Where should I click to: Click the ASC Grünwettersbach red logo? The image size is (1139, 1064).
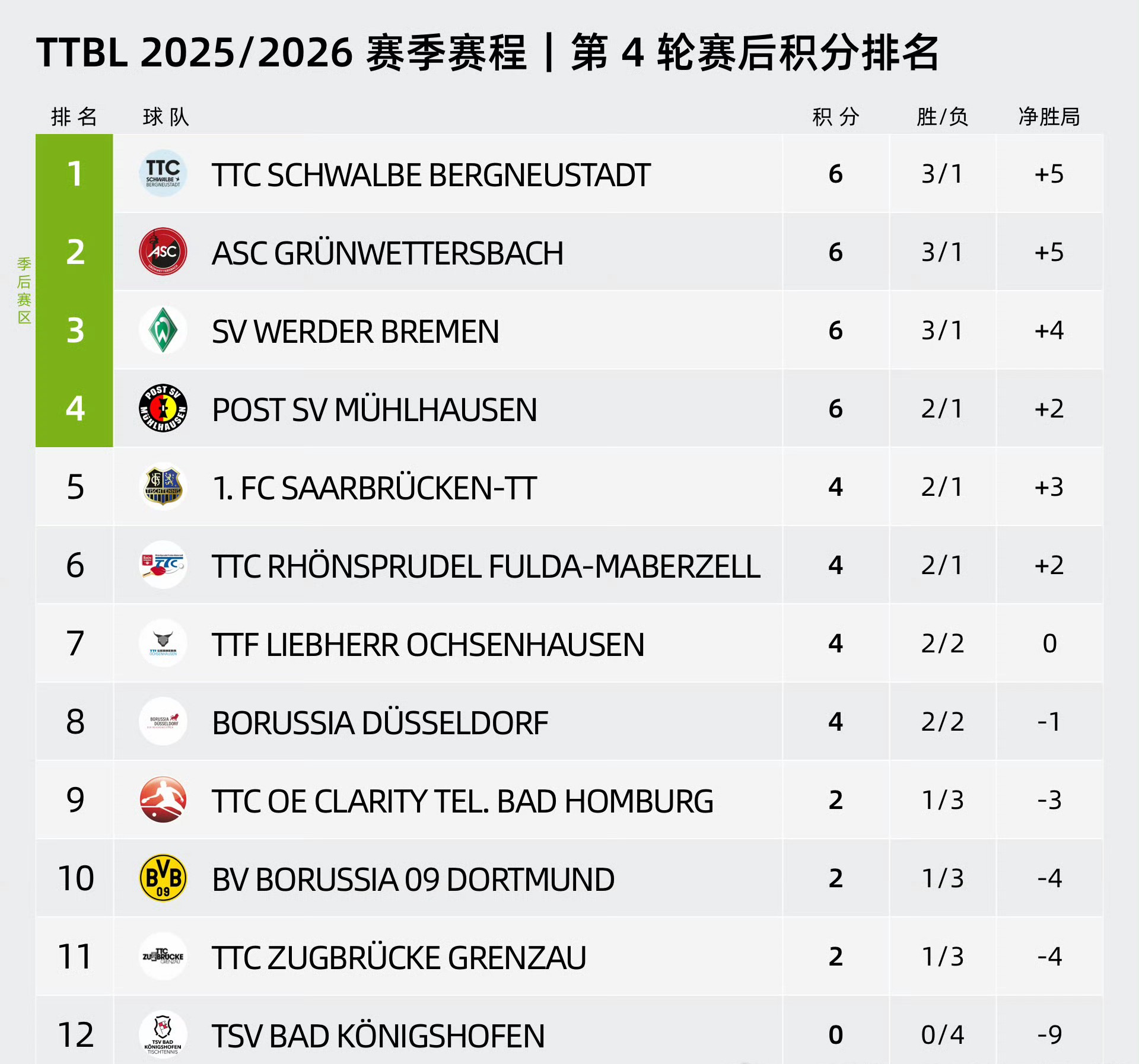(x=163, y=251)
